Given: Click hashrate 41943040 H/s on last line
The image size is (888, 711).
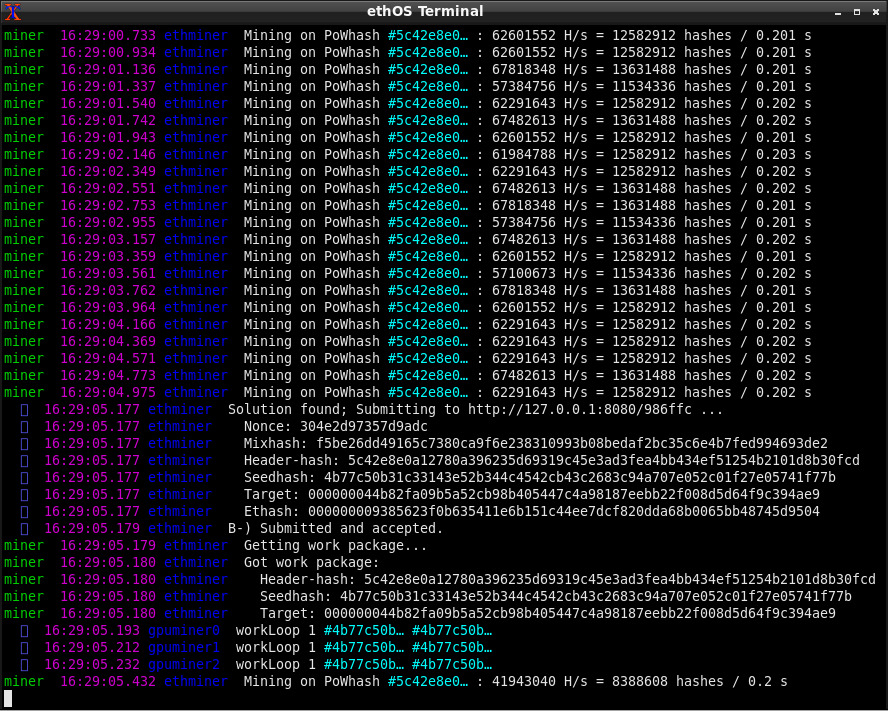Looking at the screenshot, I should click(539, 682).
